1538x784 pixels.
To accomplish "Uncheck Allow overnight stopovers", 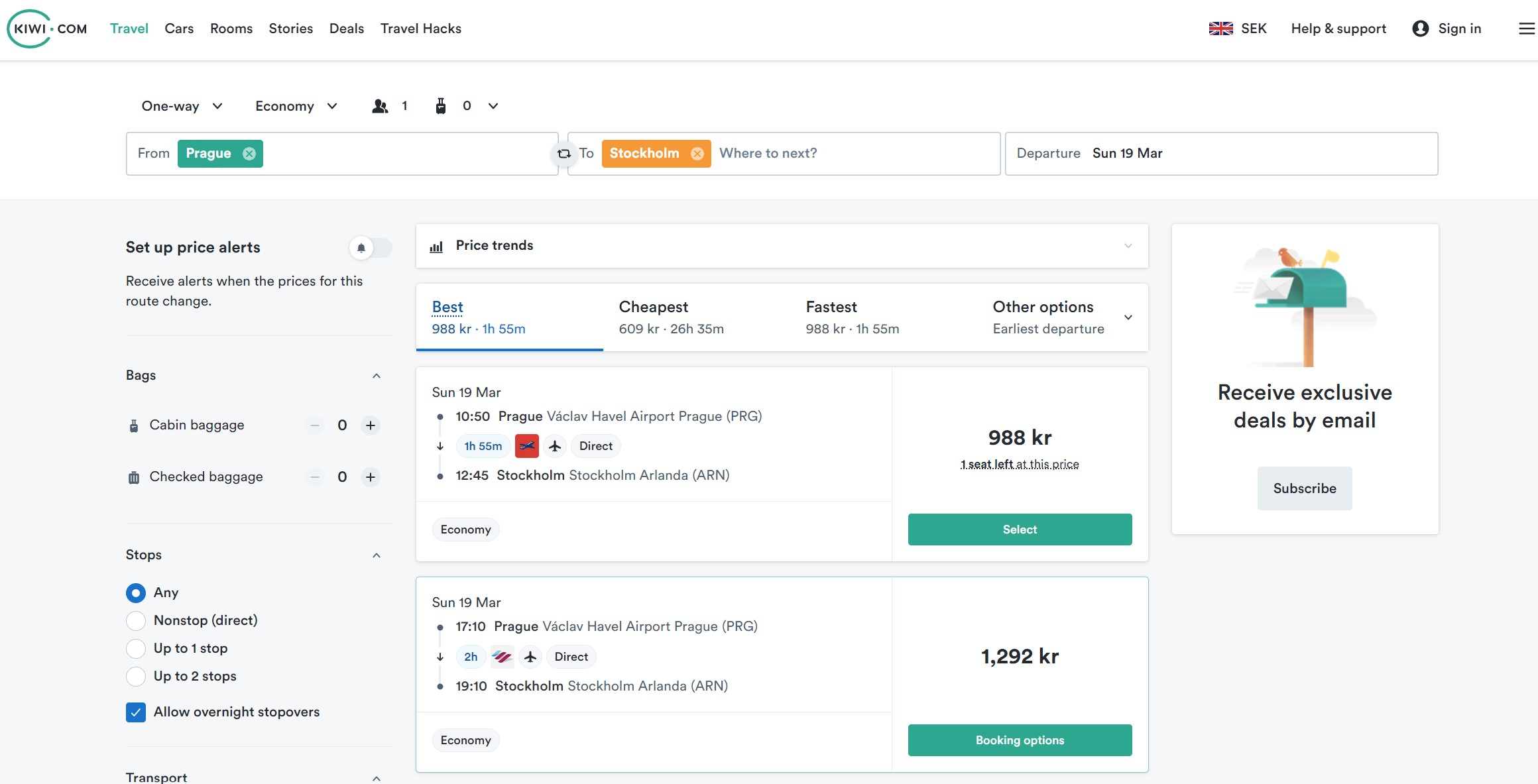I will click(136, 712).
